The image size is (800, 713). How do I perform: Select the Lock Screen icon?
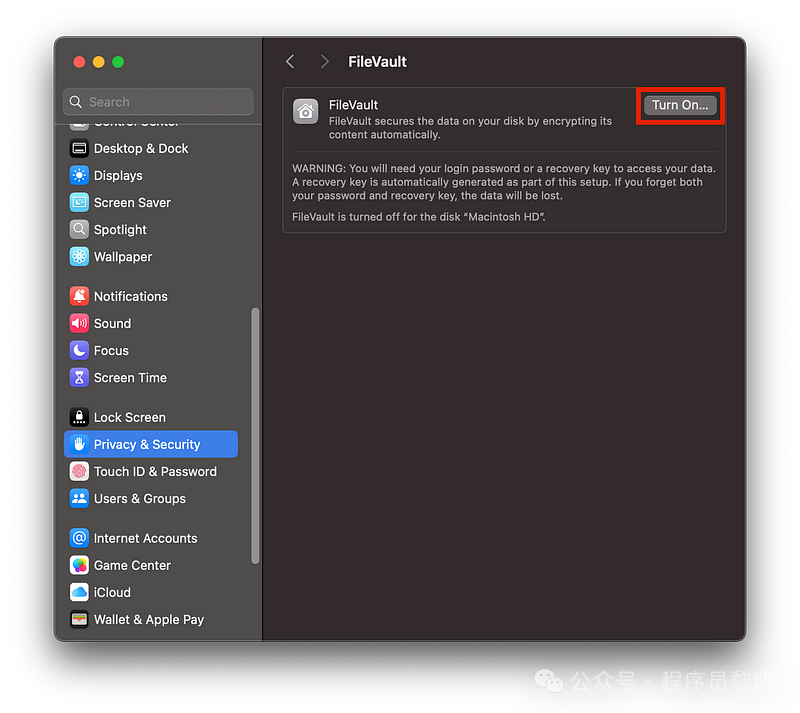click(79, 417)
